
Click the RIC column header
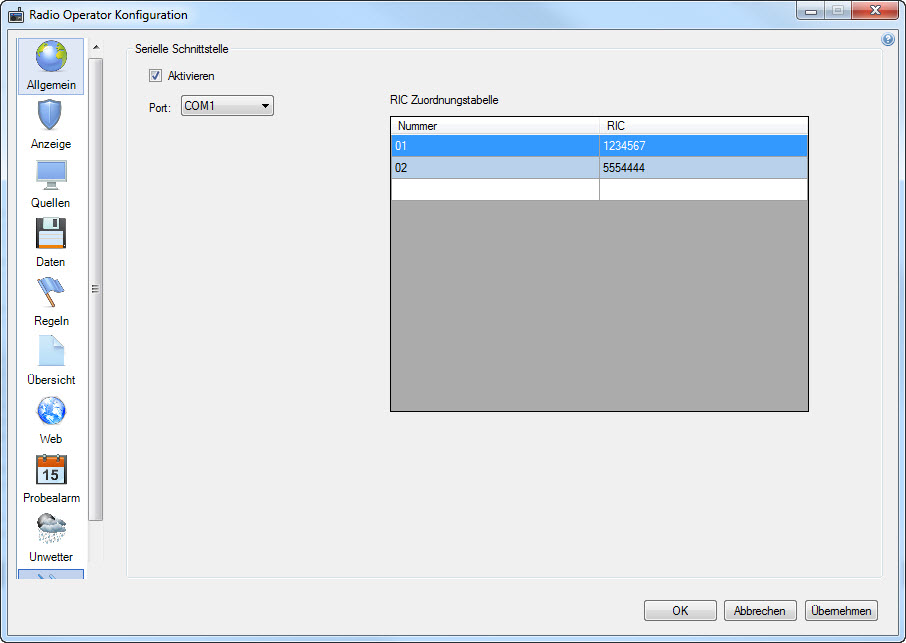pyautogui.click(x=703, y=126)
